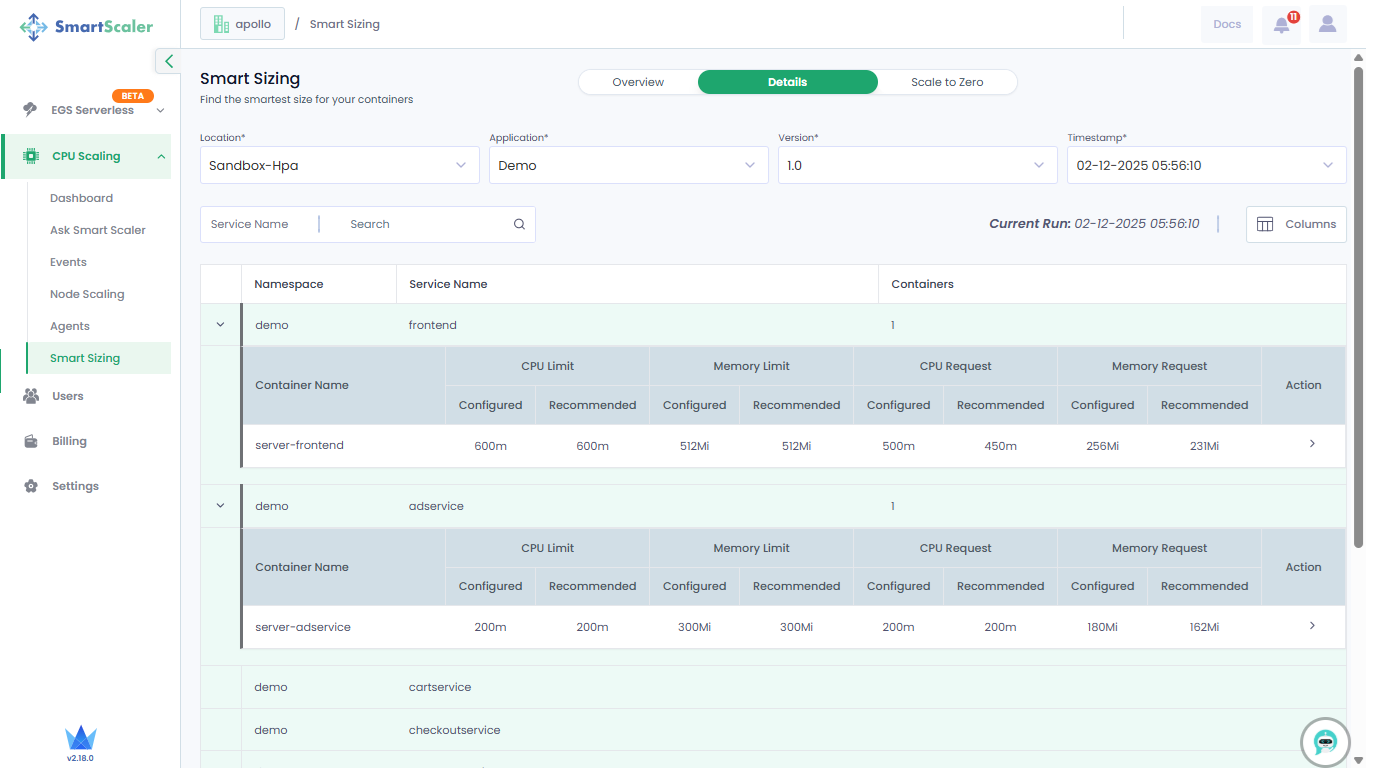Collapse the sidebar with the arrow icon

tap(168, 61)
